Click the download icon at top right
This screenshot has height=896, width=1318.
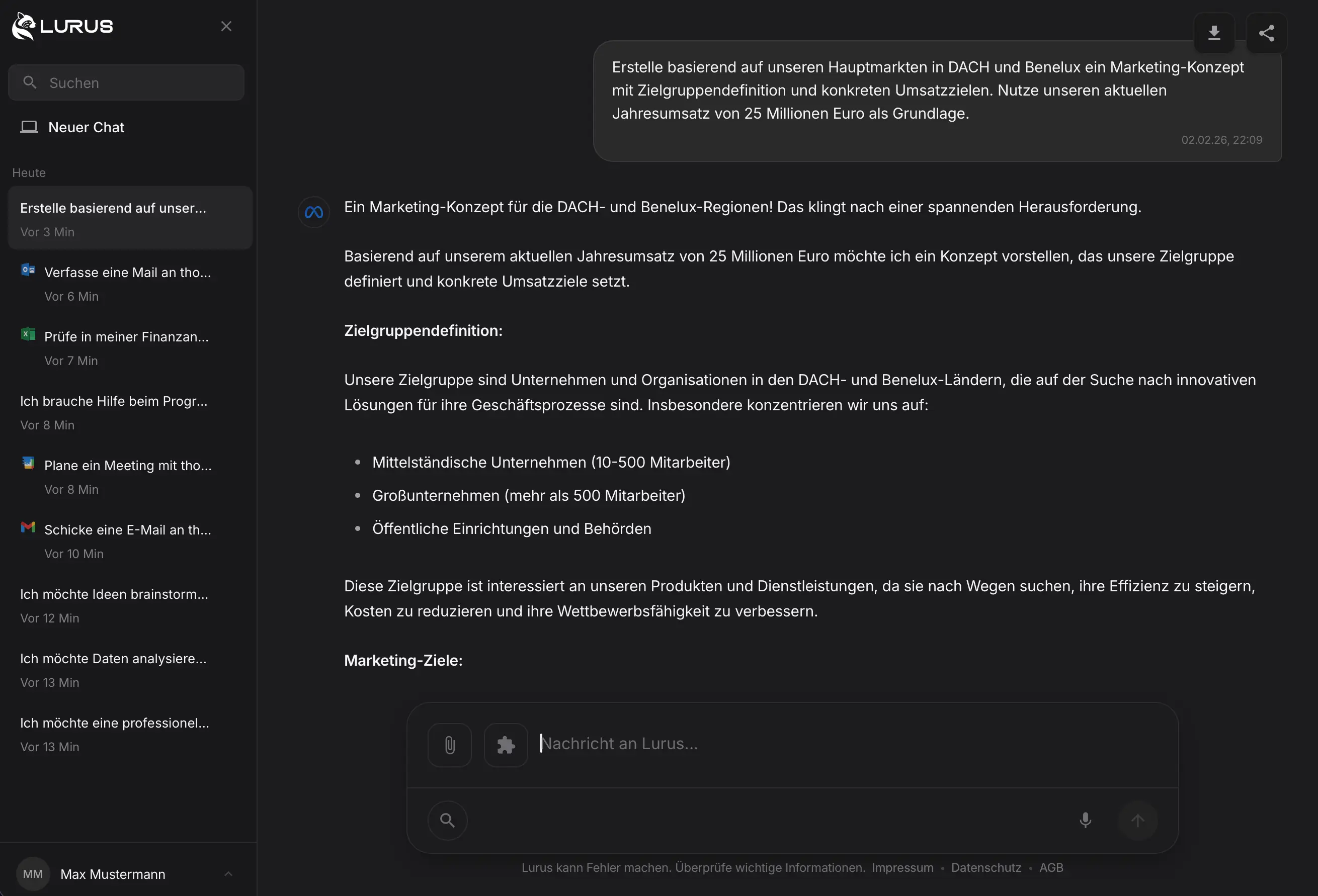(1214, 33)
